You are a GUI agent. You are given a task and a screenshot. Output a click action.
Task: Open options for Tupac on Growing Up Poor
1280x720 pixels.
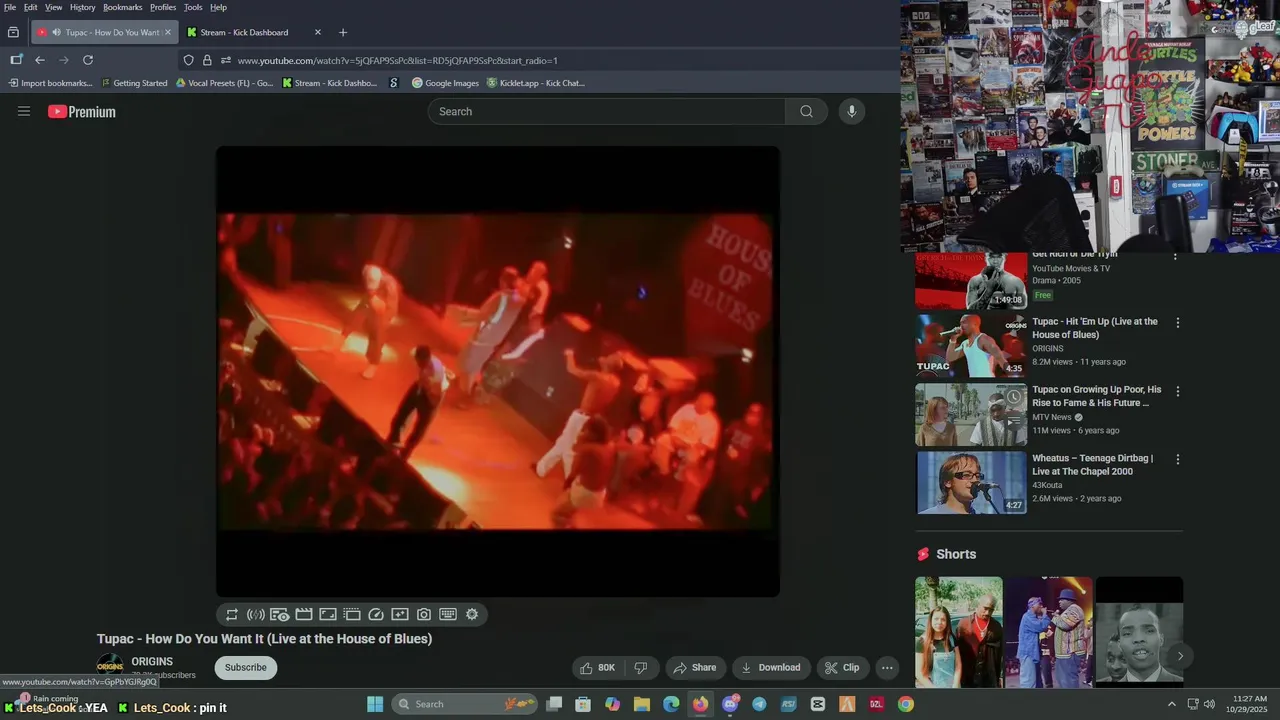click(1178, 391)
